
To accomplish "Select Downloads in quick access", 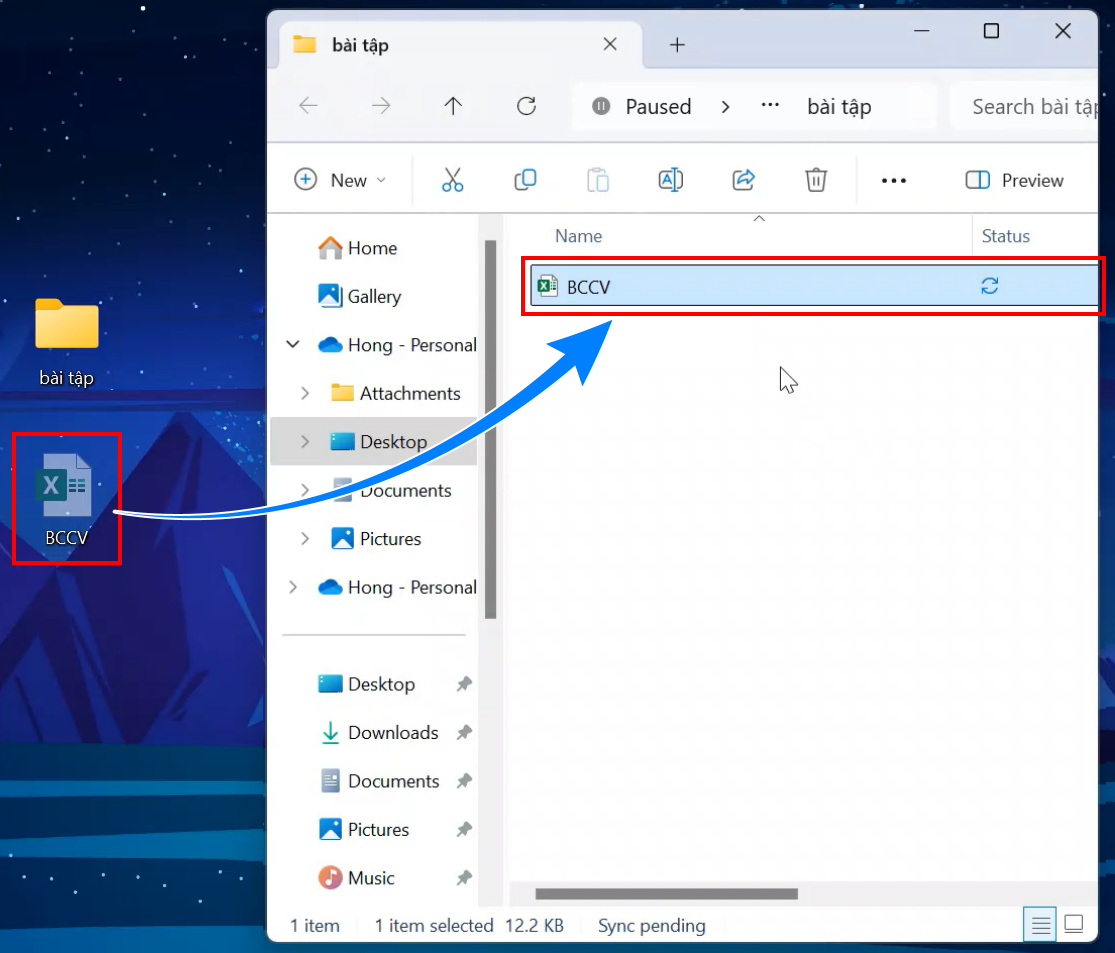I will (392, 733).
